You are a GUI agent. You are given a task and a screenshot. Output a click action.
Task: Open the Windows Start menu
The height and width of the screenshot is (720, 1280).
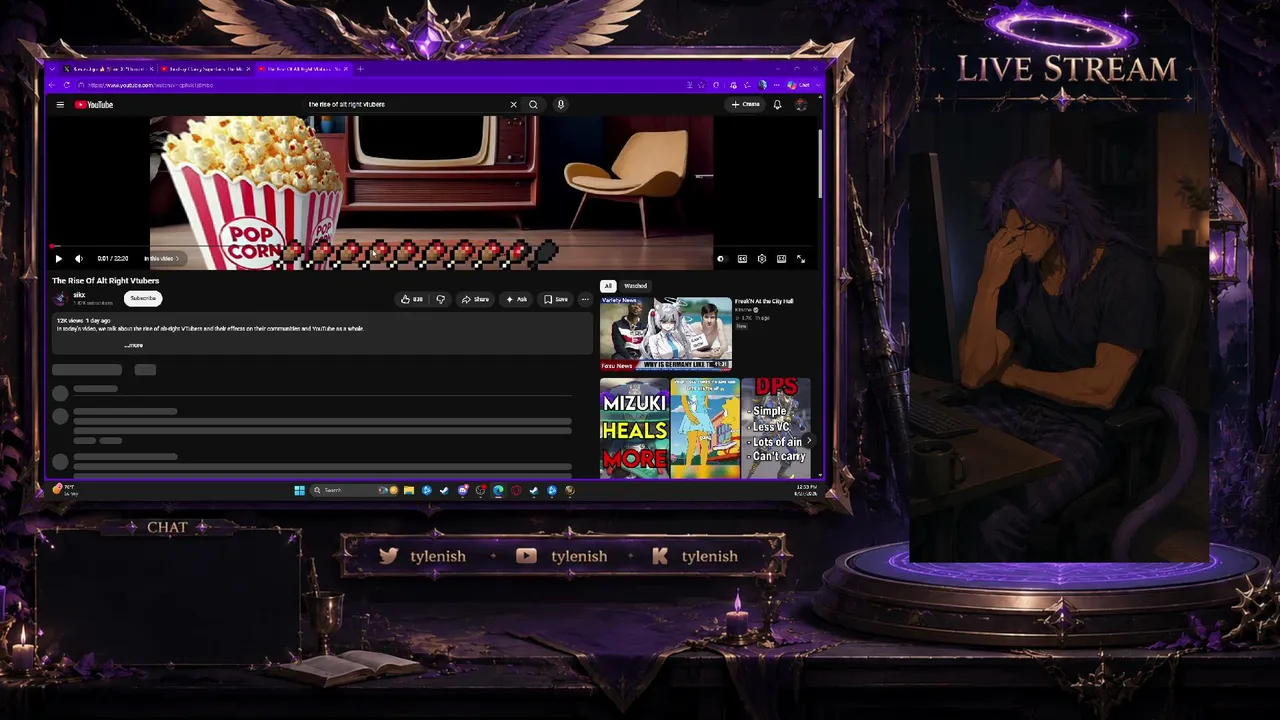(299, 490)
